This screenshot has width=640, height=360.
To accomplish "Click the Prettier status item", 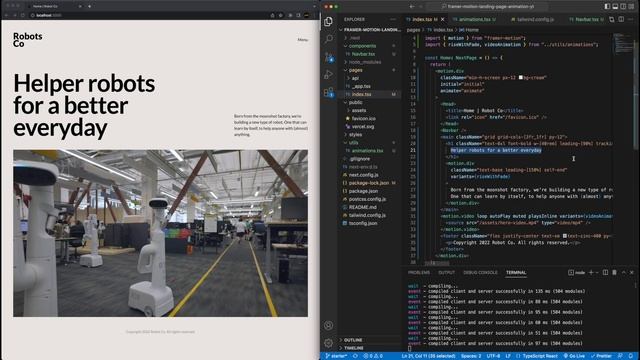I will point(601,356).
